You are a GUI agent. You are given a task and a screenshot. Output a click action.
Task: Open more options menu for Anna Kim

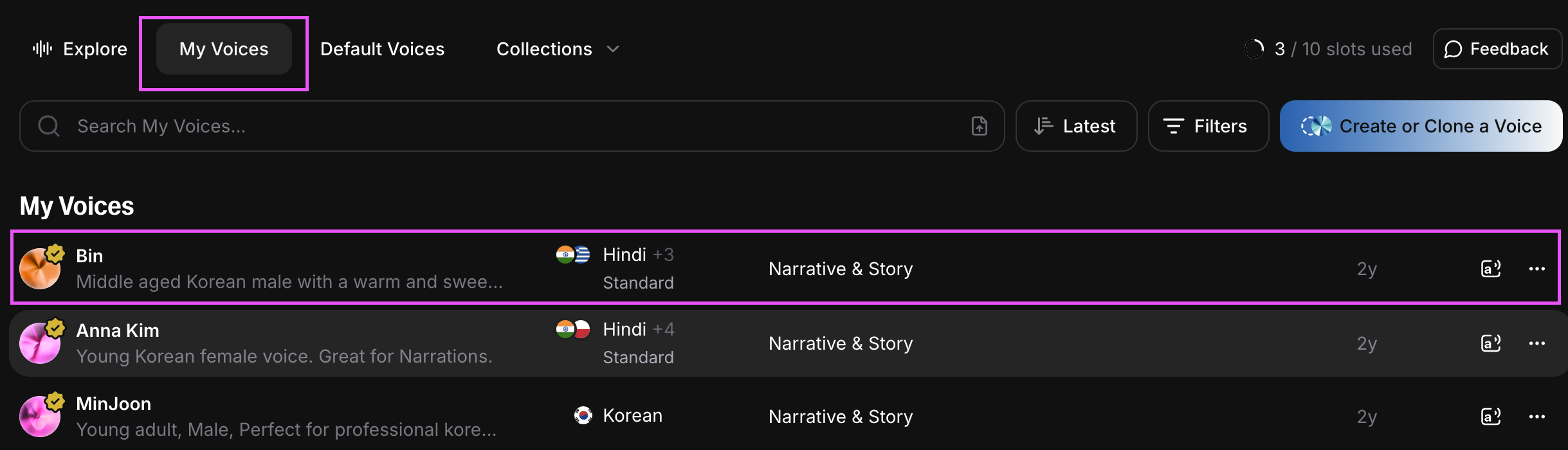pyautogui.click(x=1536, y=343)
